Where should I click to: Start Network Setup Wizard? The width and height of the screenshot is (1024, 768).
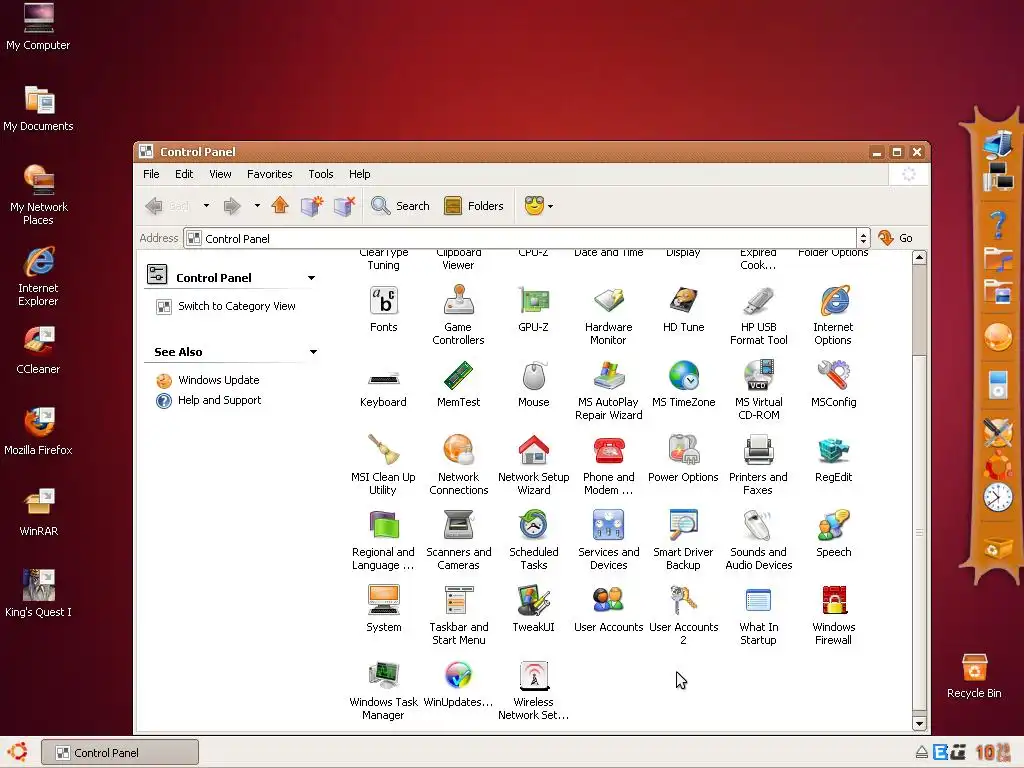533,465
